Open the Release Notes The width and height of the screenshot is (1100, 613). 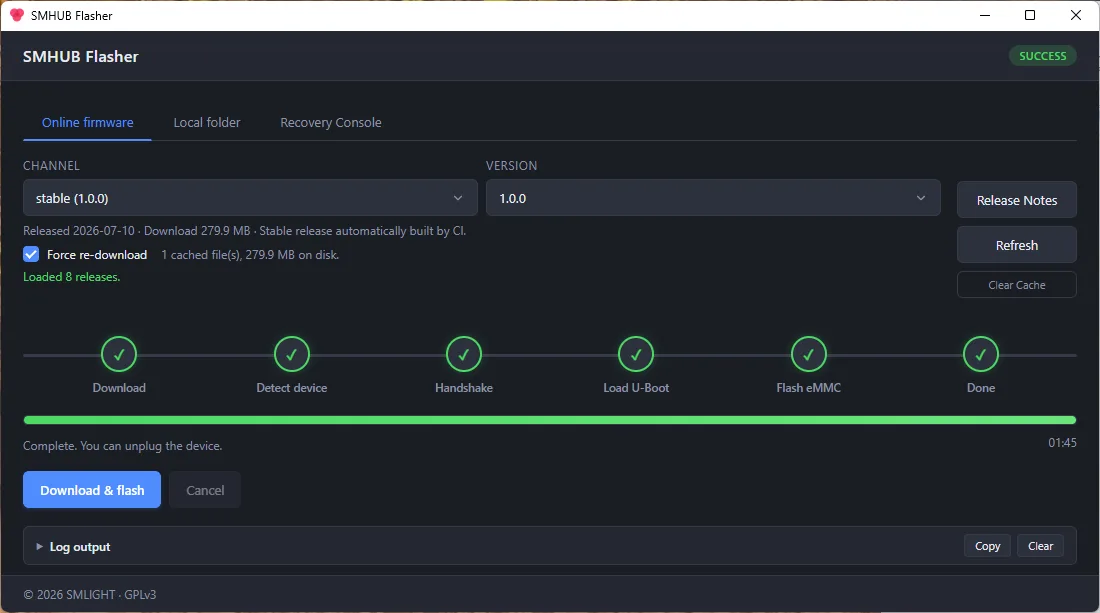coord(1017,200)
